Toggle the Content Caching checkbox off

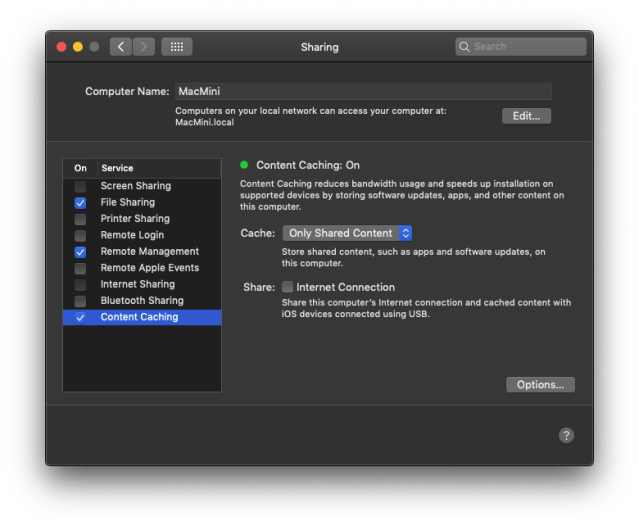[x=80, y=317]
